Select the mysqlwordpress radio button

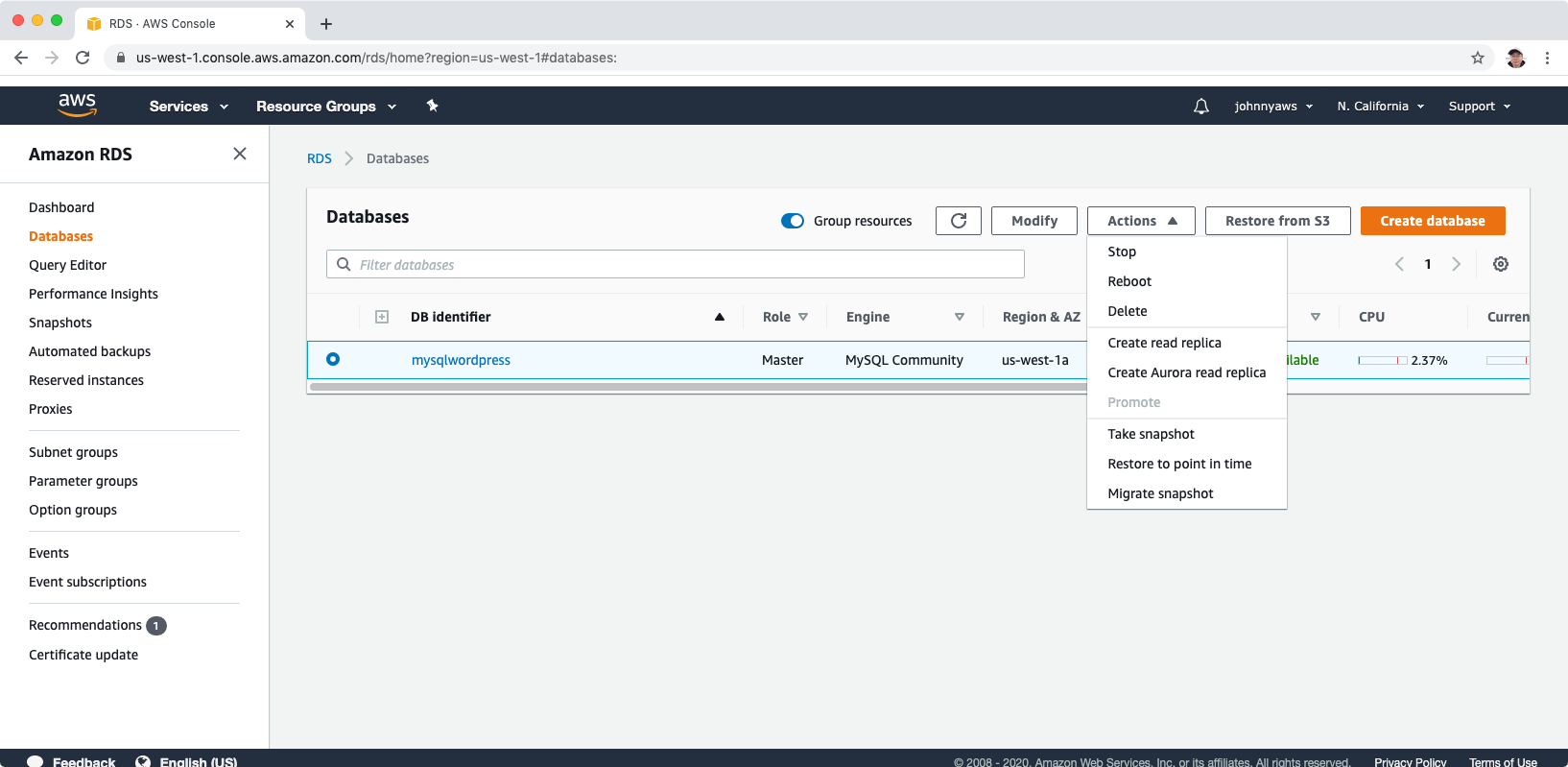333,359
